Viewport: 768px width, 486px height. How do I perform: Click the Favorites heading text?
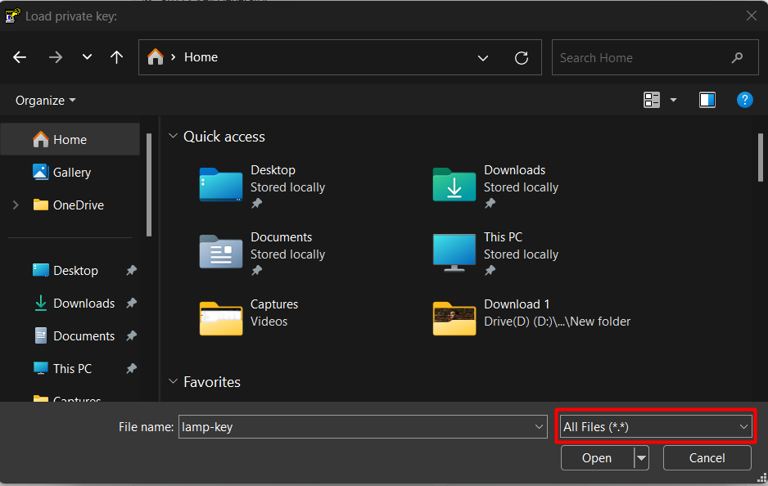[x=212, y=382]
